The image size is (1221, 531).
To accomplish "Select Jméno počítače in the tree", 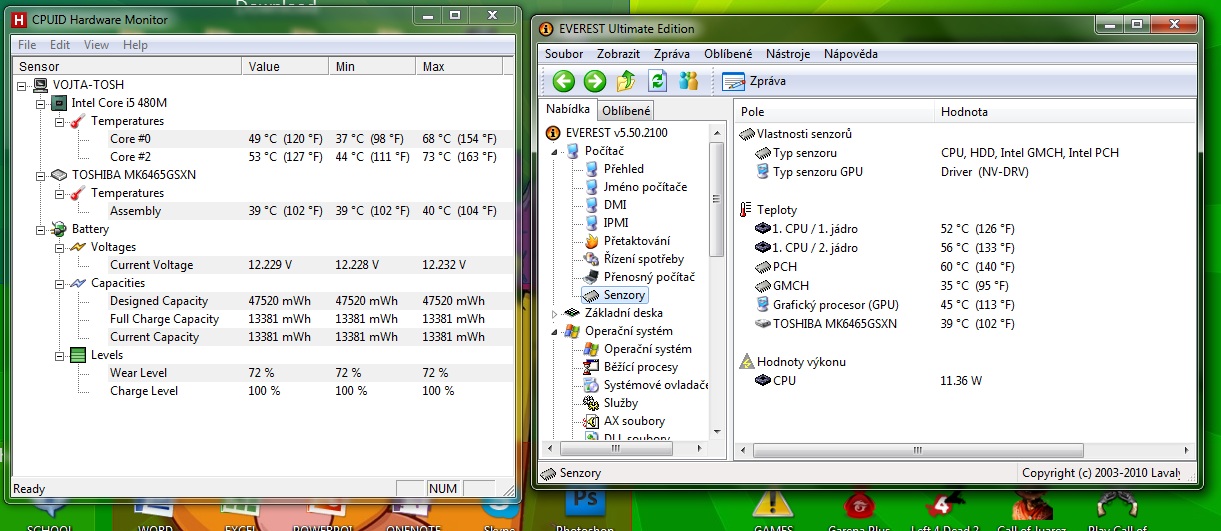I will click(635, 186).
